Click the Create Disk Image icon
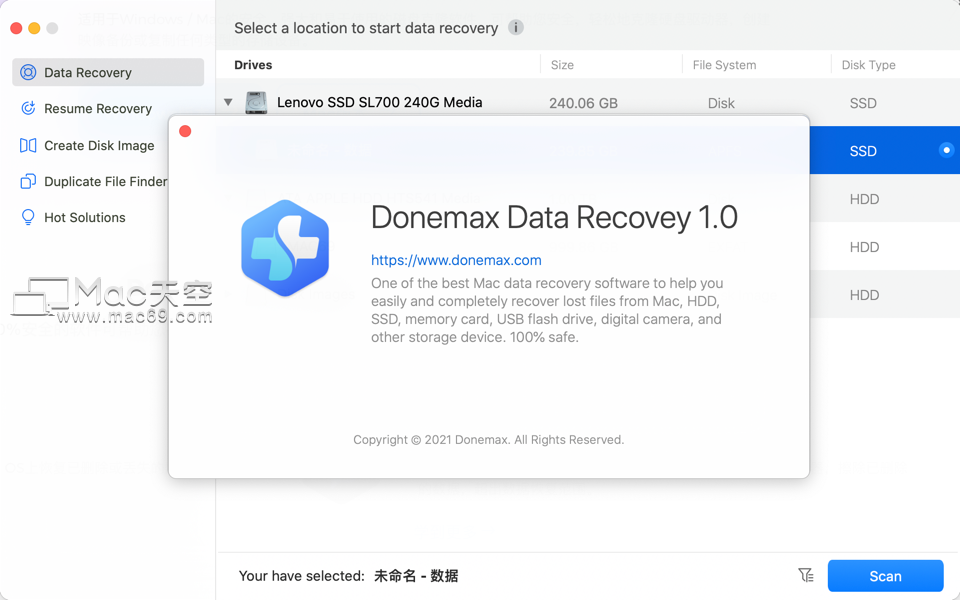Viewport: 960px width, 600px height. point(28,145)
